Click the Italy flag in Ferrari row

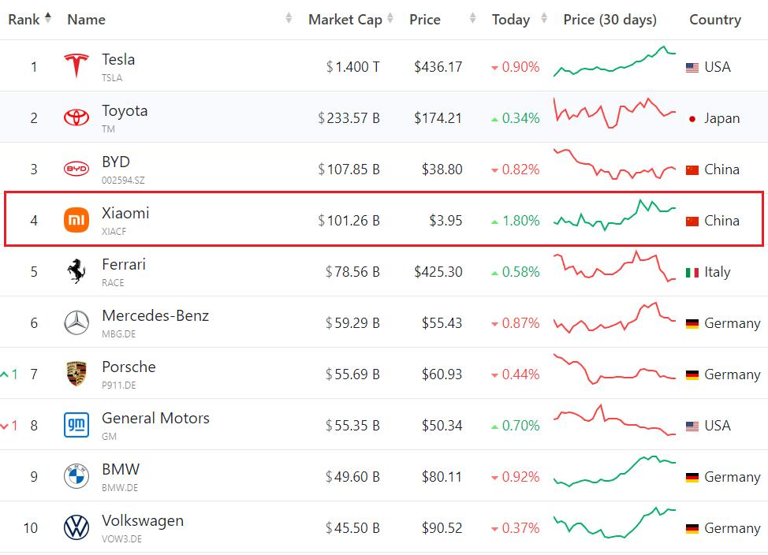coord(692,272)
